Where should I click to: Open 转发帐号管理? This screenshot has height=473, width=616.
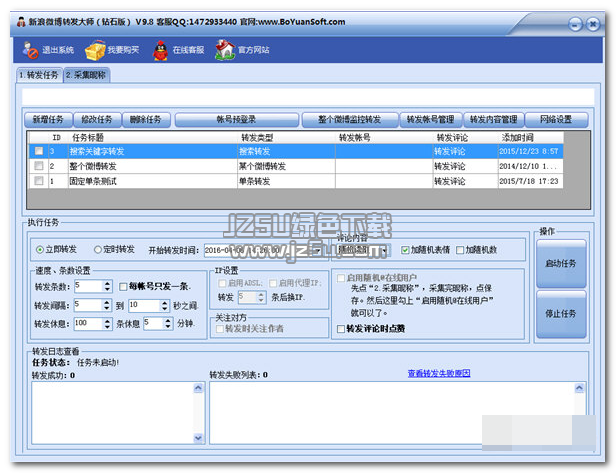[431, 119]
